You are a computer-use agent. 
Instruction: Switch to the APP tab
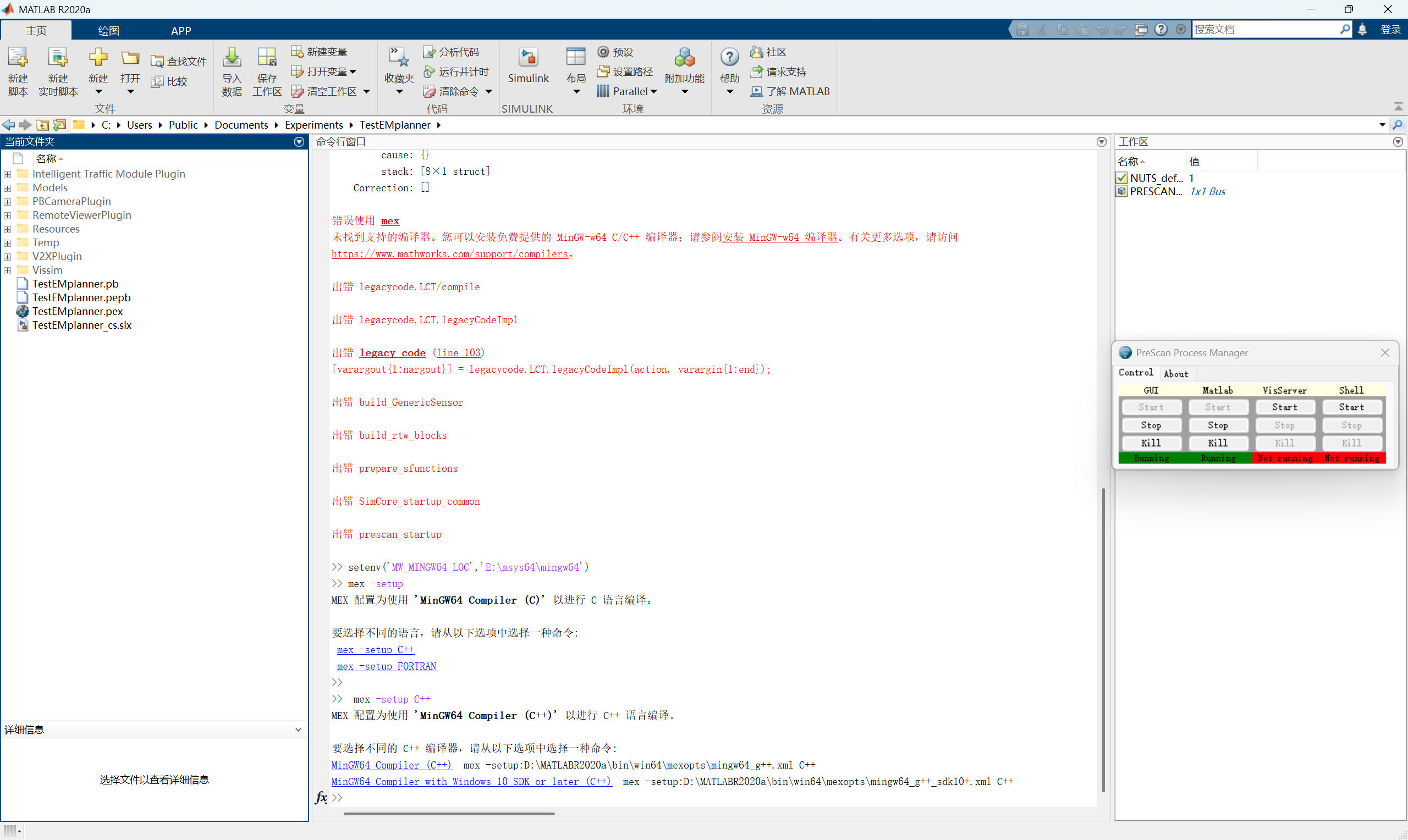click(181, 31)
